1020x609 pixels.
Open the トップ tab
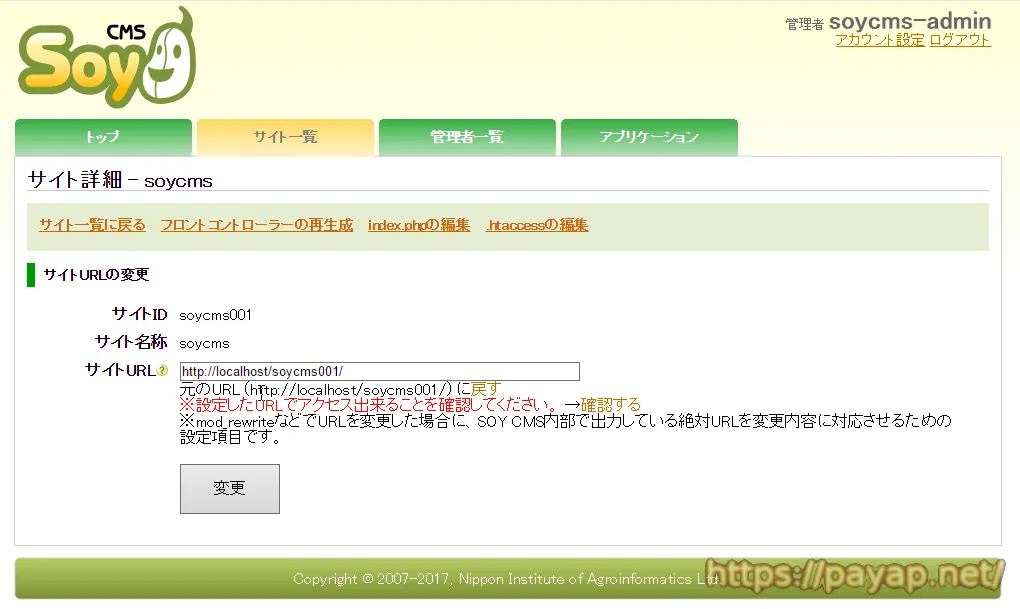[103, 137]
